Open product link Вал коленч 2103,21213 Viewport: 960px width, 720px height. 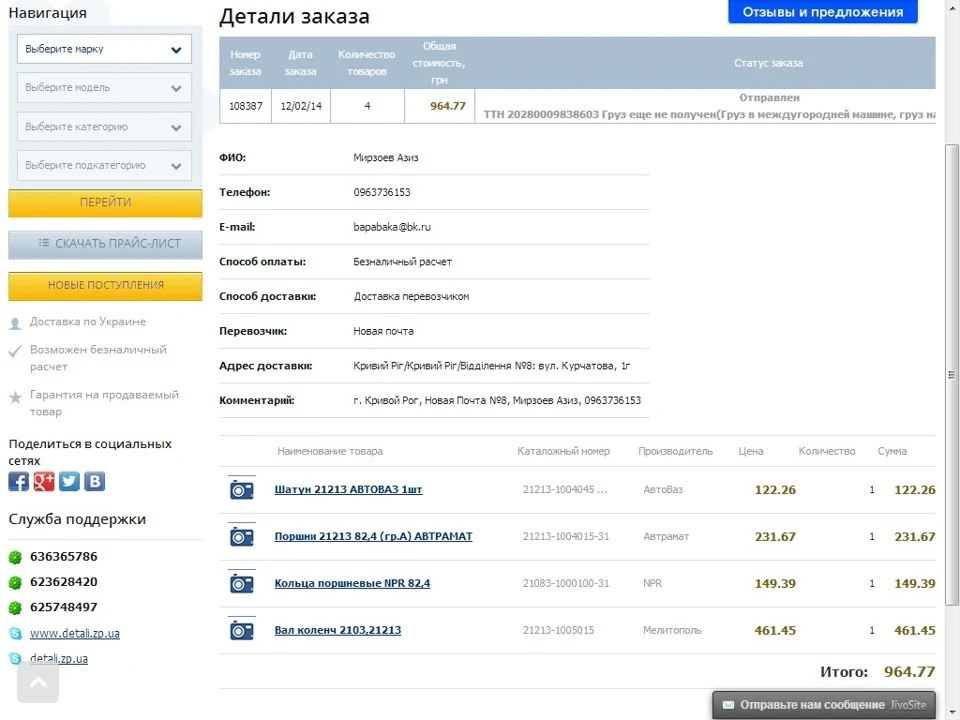(337, 630)
